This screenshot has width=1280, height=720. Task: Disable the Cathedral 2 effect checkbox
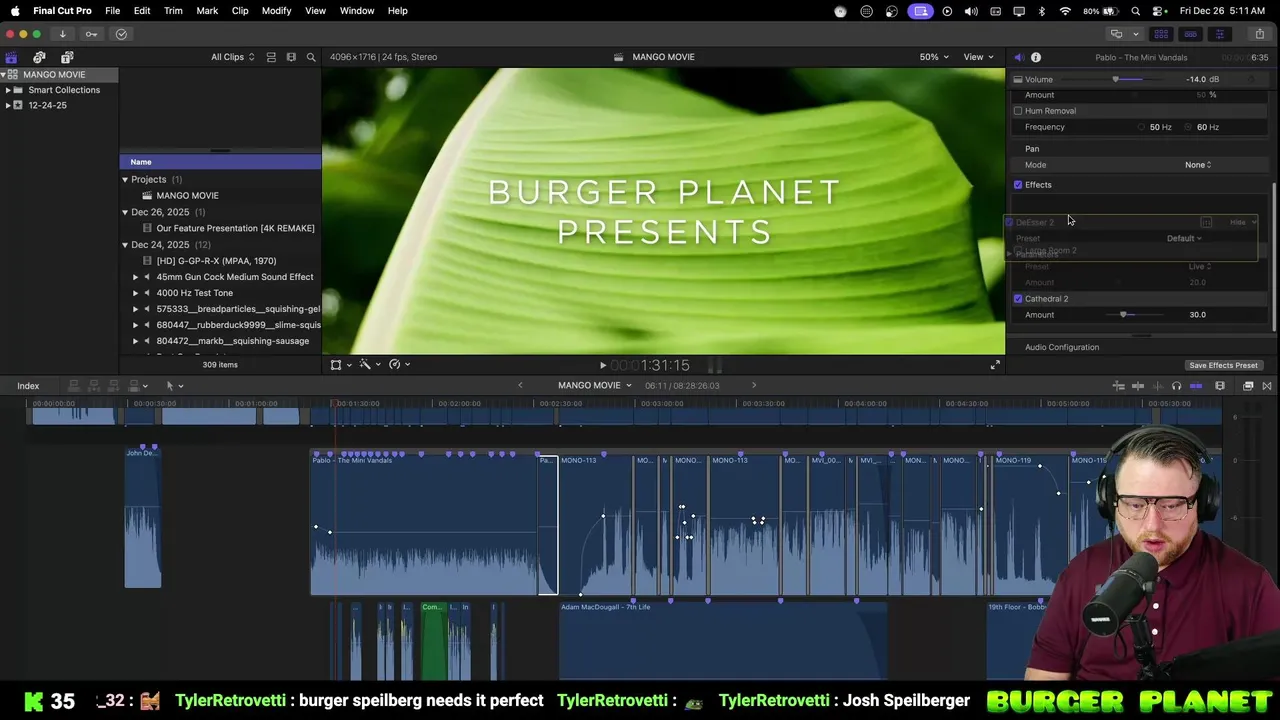[1018, 299]
